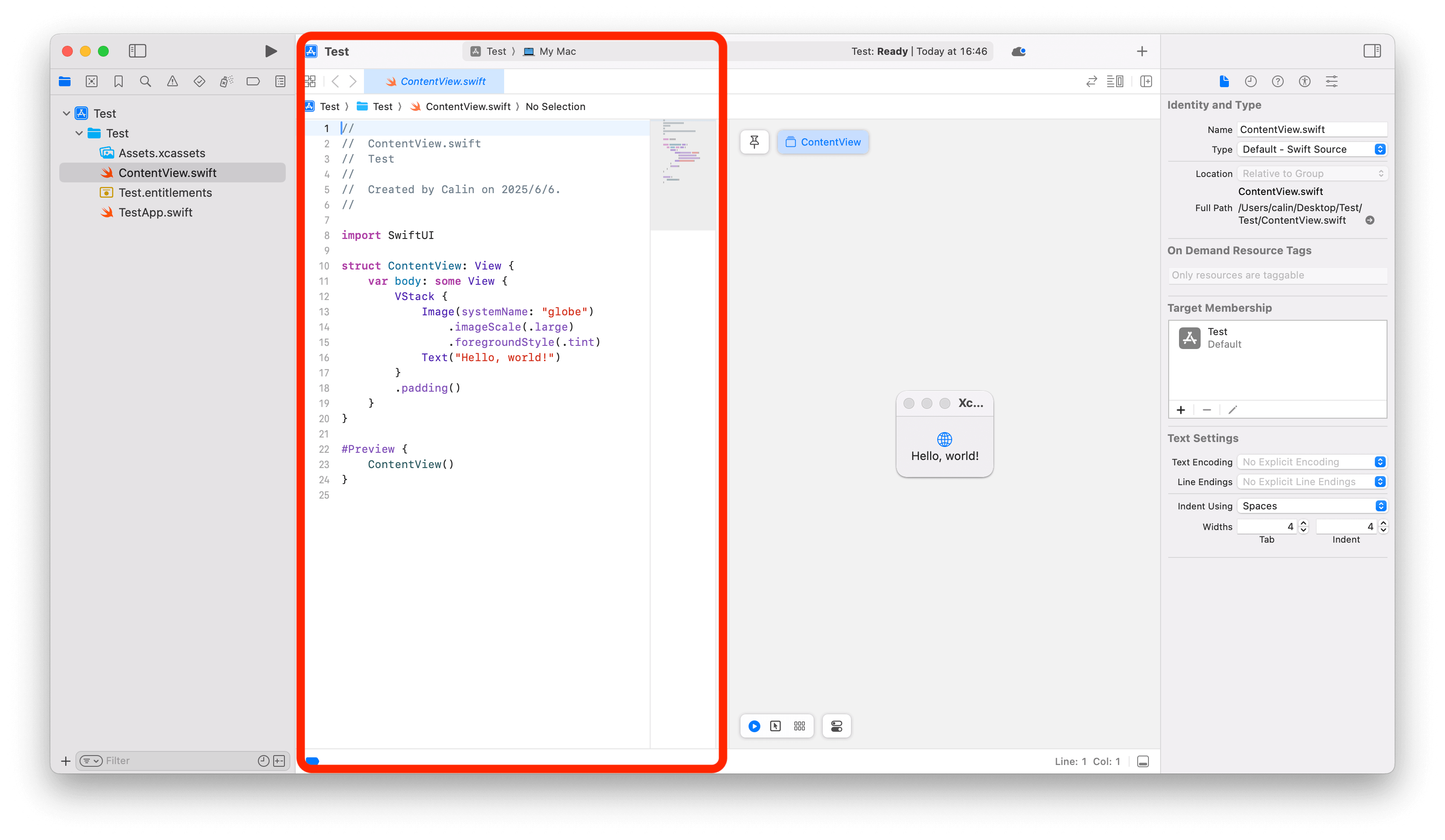This screenshot has width=1445, height=840.
Task: Open Test.entitlements file
Action: [172, 193]
